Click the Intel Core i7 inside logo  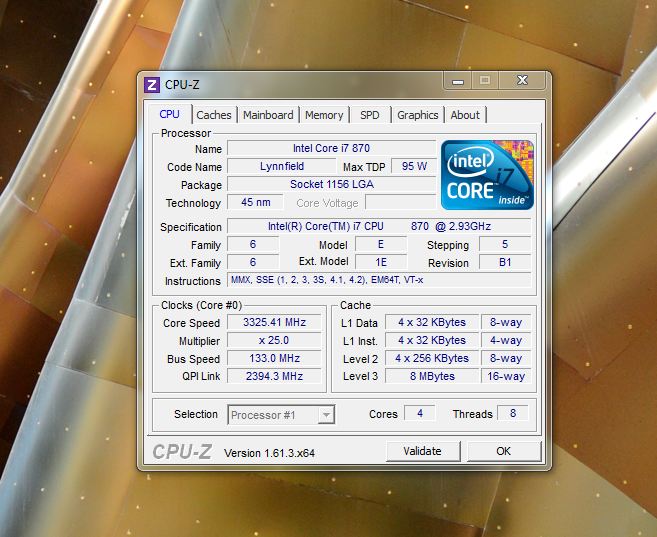pyautogui.click(x=487, y=175)
